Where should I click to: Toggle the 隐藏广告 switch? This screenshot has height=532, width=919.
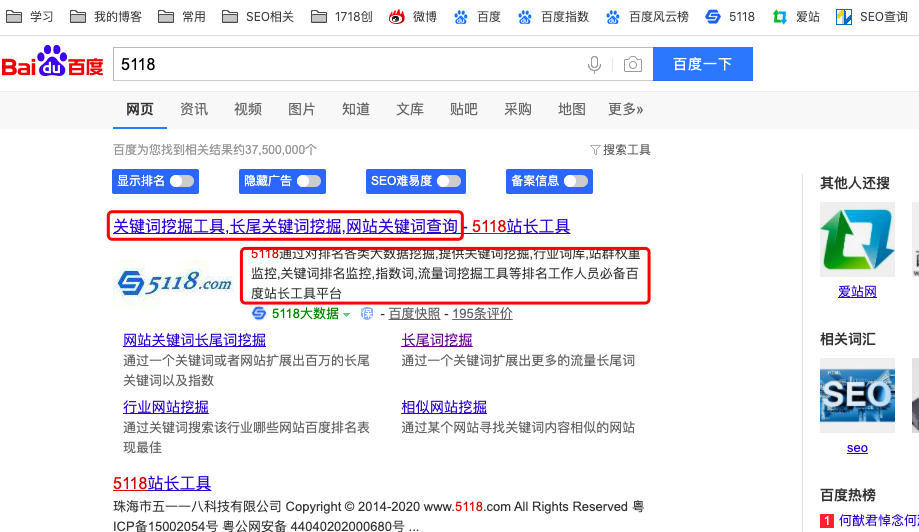309,181
